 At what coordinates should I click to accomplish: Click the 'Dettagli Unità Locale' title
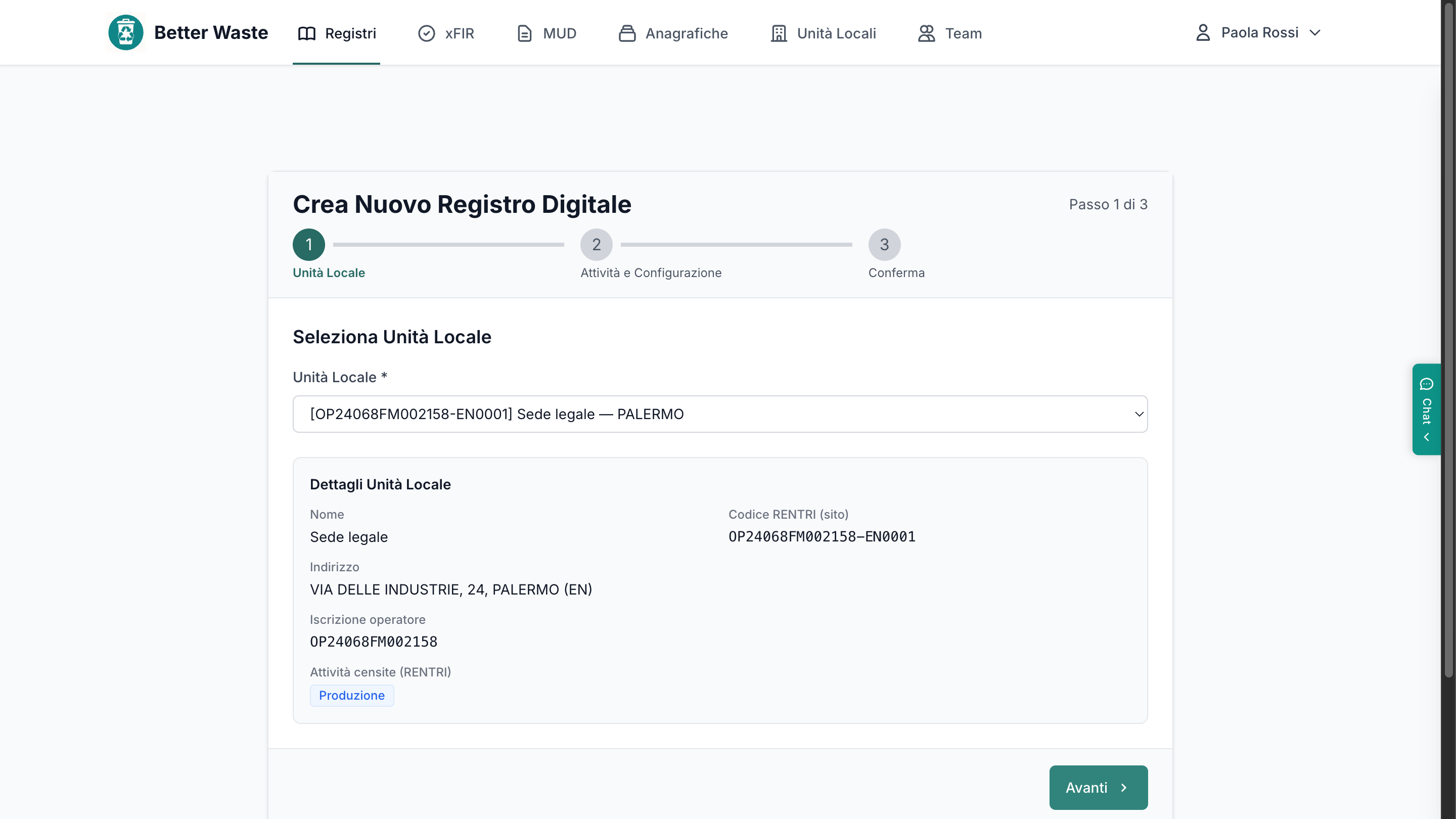pos(380,484)
